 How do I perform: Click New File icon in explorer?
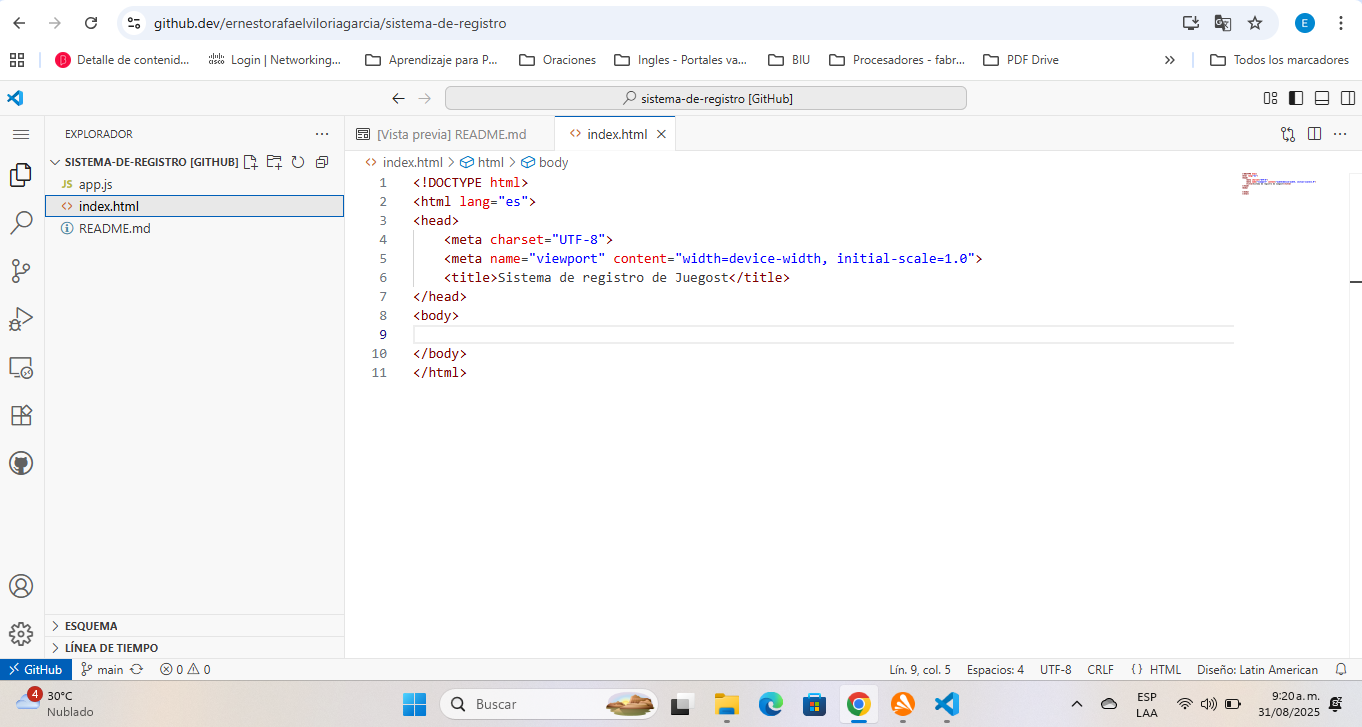pos(250,162)
